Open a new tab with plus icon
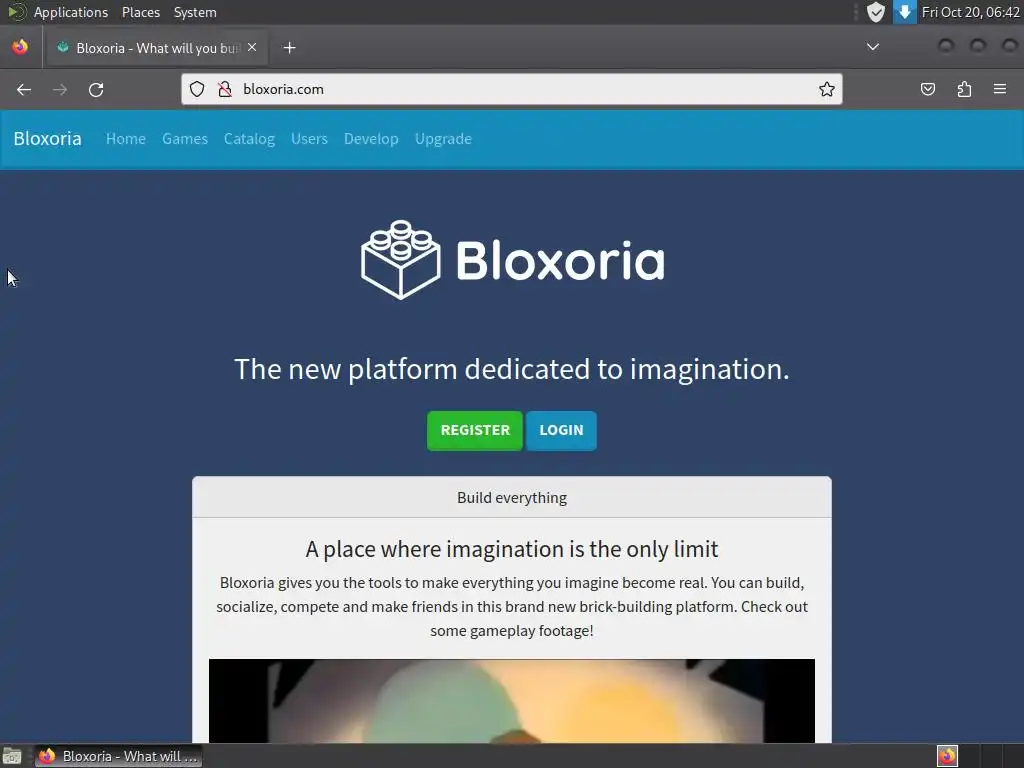1024x768 pixels. click(289, 48)
